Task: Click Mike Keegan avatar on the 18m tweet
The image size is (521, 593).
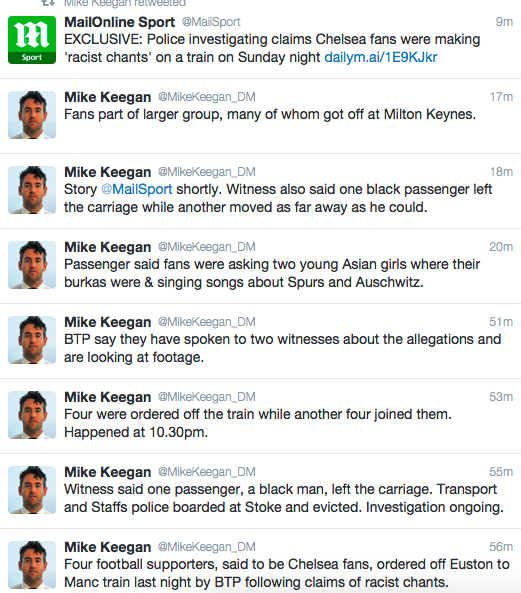Action: click(x=32, y=189)
